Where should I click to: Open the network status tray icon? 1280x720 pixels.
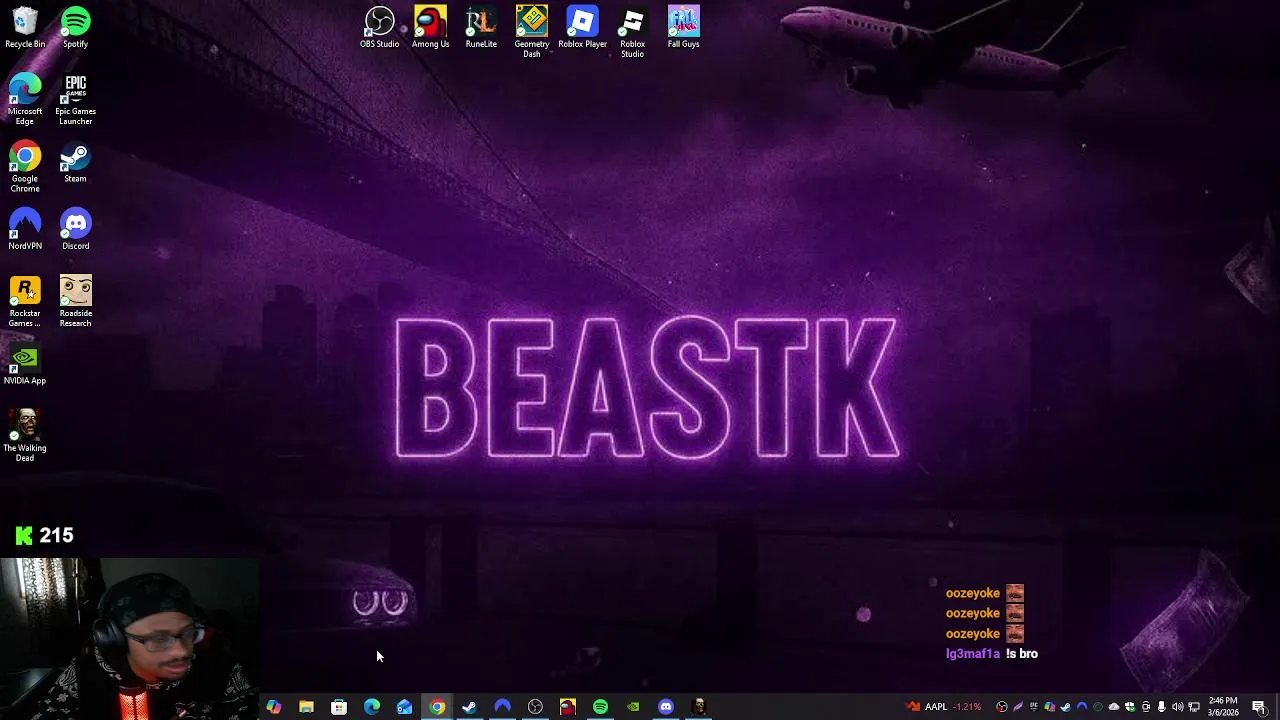click(1194, 707)
